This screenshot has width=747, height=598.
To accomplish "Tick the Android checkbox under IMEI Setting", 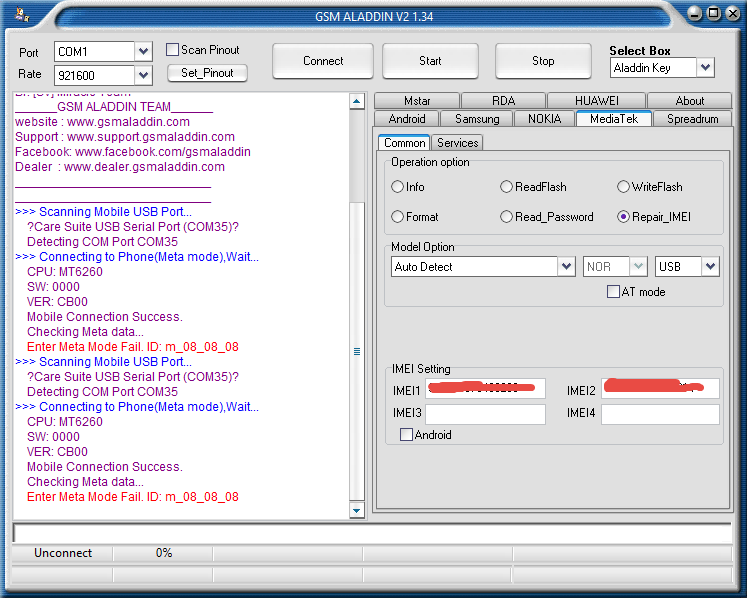I will point(406,435).
